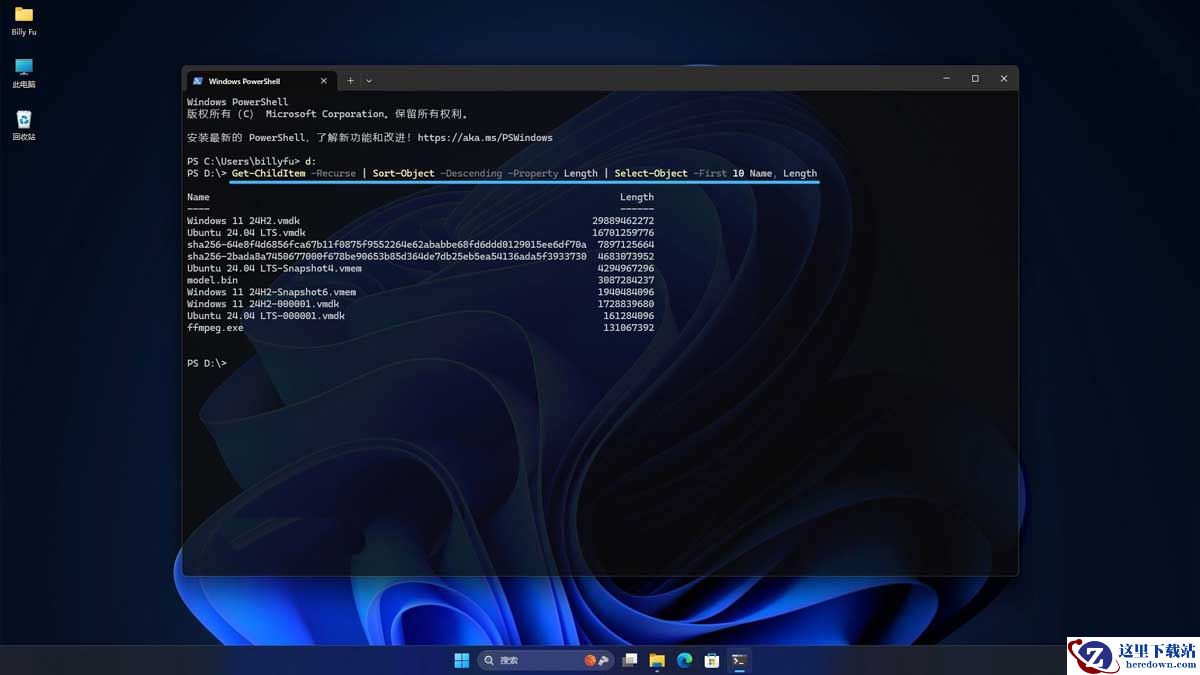This screenshot has height=675, width=1200.
Task: Close the Windows PowerShell tab
Action: (323, 81)
